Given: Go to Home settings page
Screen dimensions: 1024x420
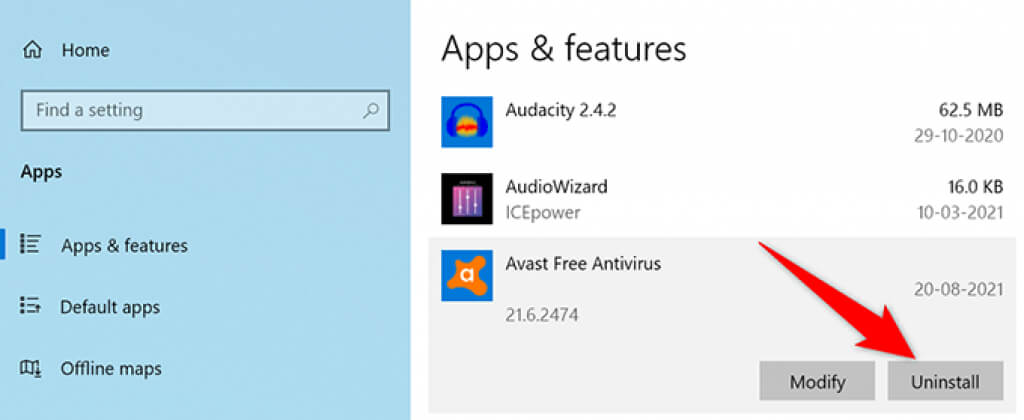Looking at the screenshot, I should 86,50.
